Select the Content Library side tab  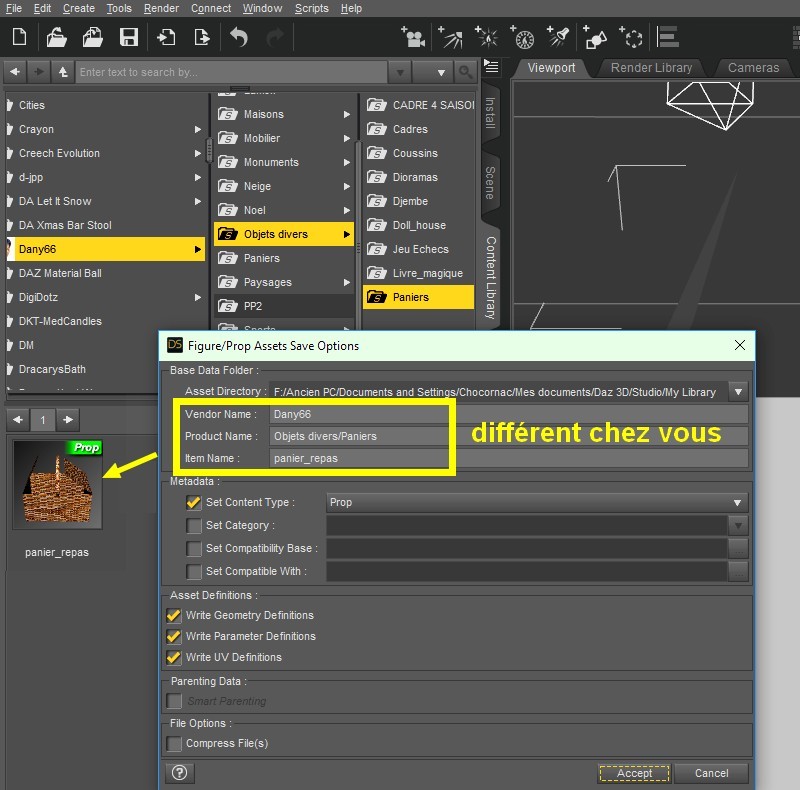coord(490,277)
